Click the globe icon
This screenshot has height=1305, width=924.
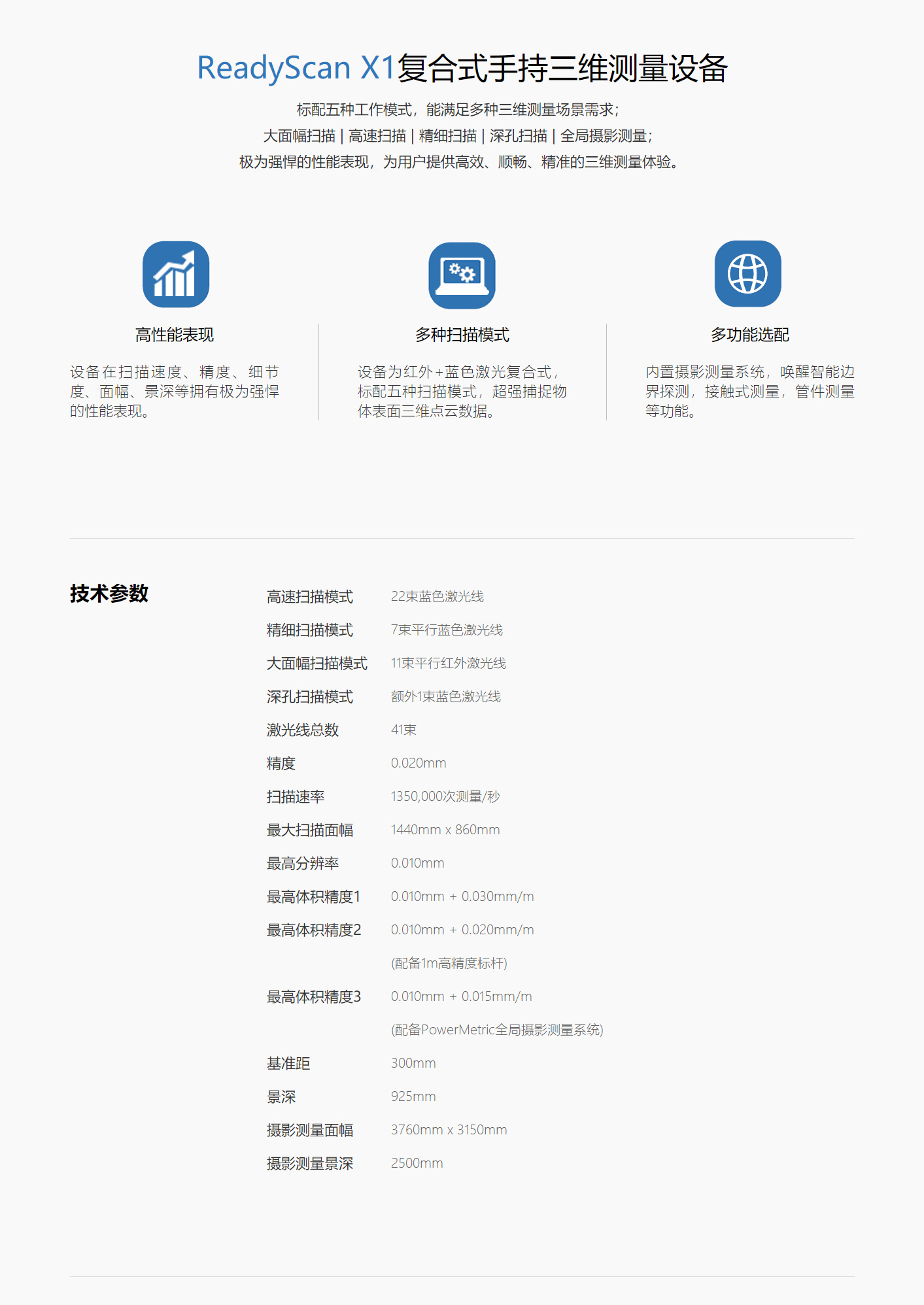[747, 274]
